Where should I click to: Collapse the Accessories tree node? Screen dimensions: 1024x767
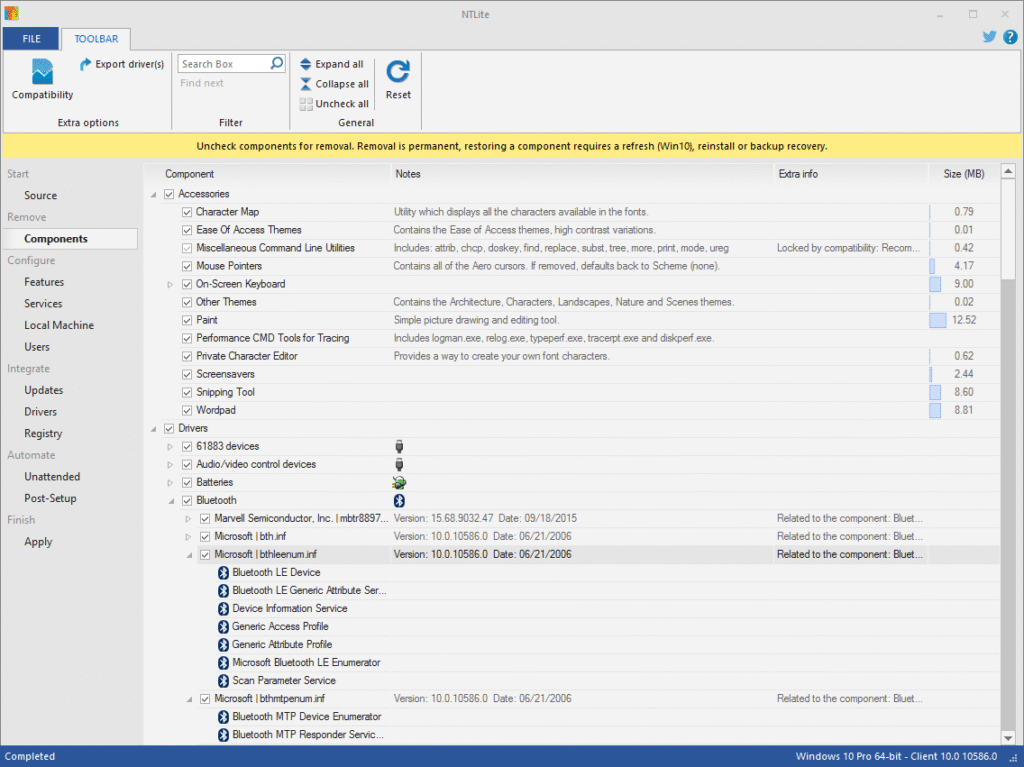[153, 194]
